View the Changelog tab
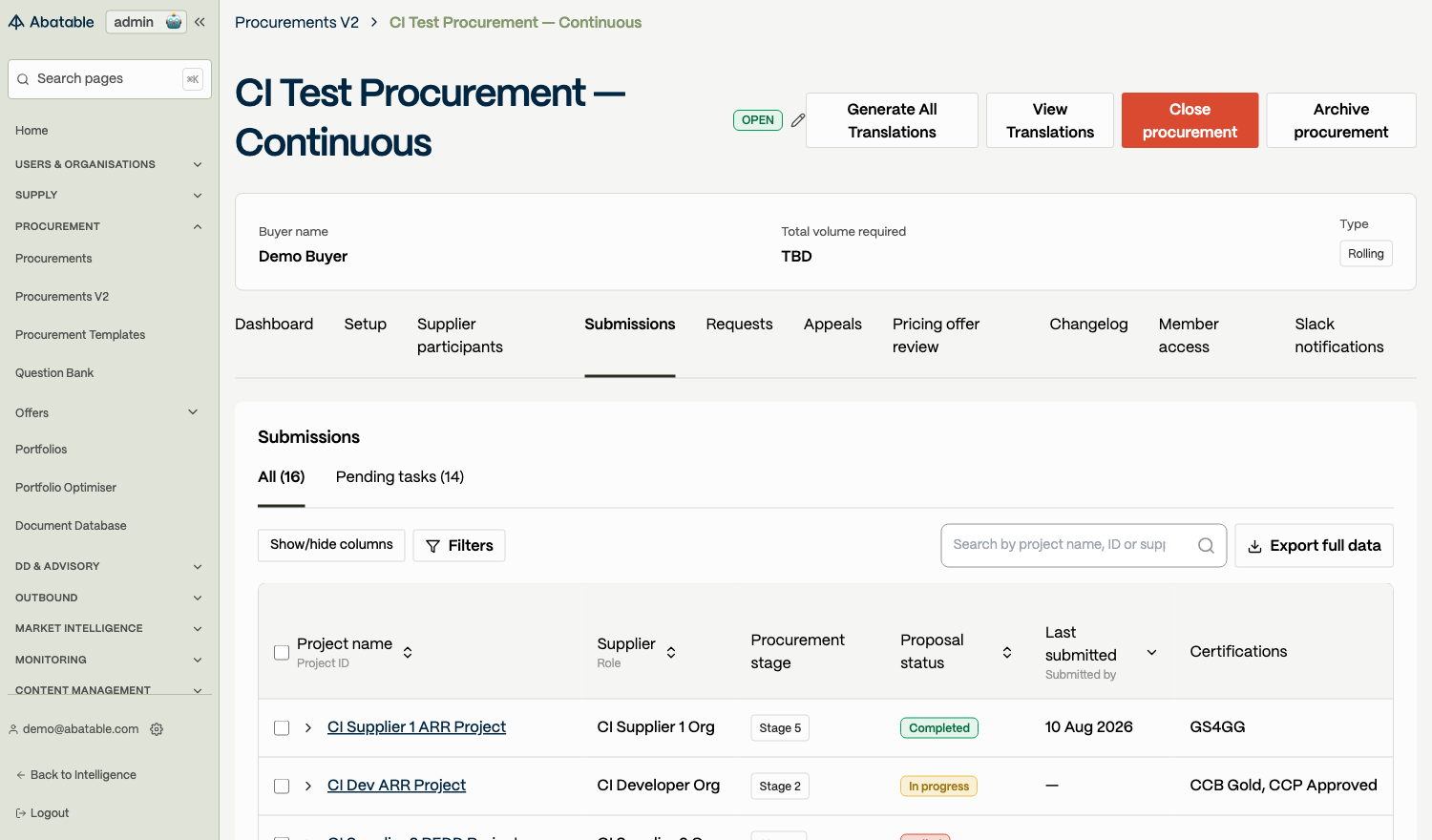Image resolution: width=1432 pixels, height=840 pixels. [x=1089, y=325]
